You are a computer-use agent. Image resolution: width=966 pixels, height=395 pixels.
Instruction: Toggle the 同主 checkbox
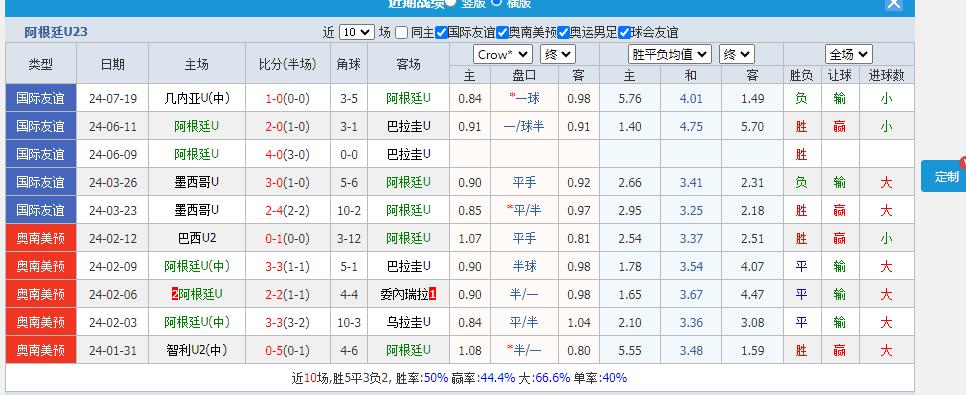click(401, 33)
